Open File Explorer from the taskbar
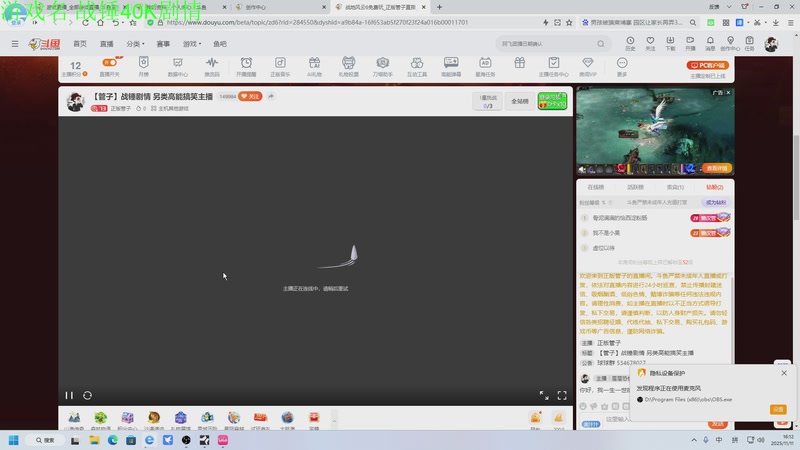The image size is (800, 450). click(x=94, y=440)
